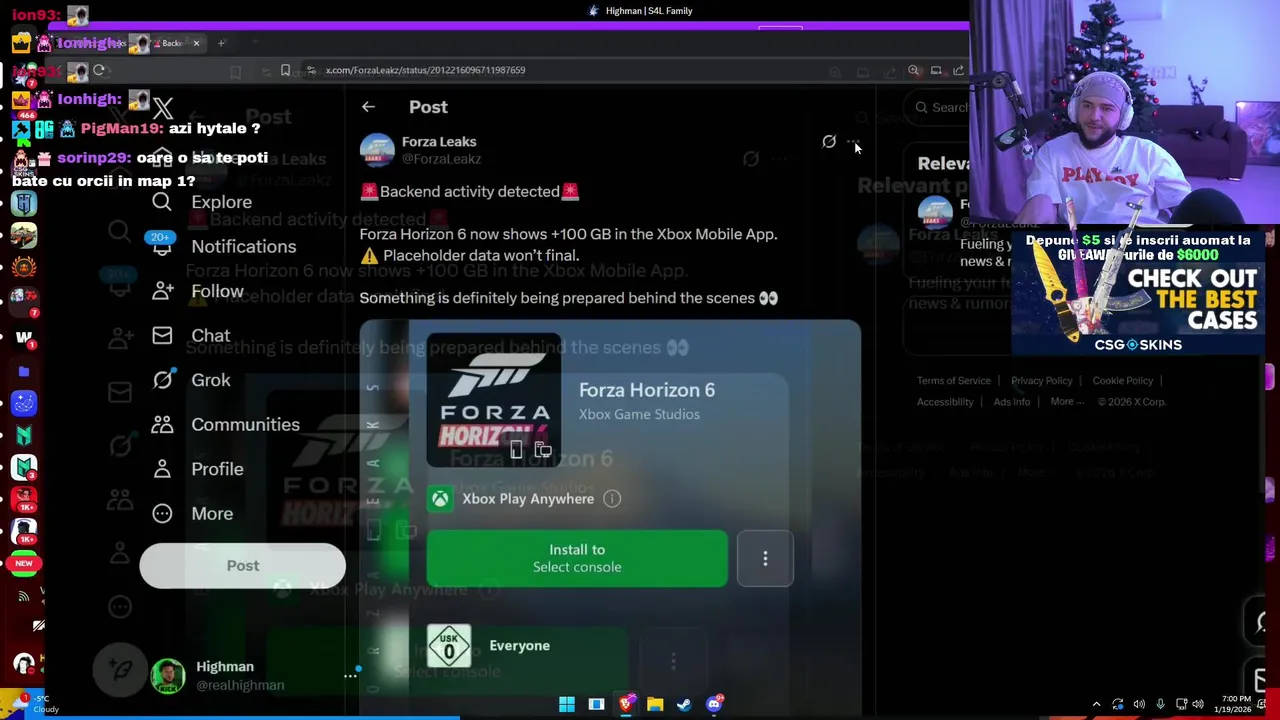This screenshot has height=720, width=1280.
Task: Open the Task View taskbar icon
Action: click(596, 704)
